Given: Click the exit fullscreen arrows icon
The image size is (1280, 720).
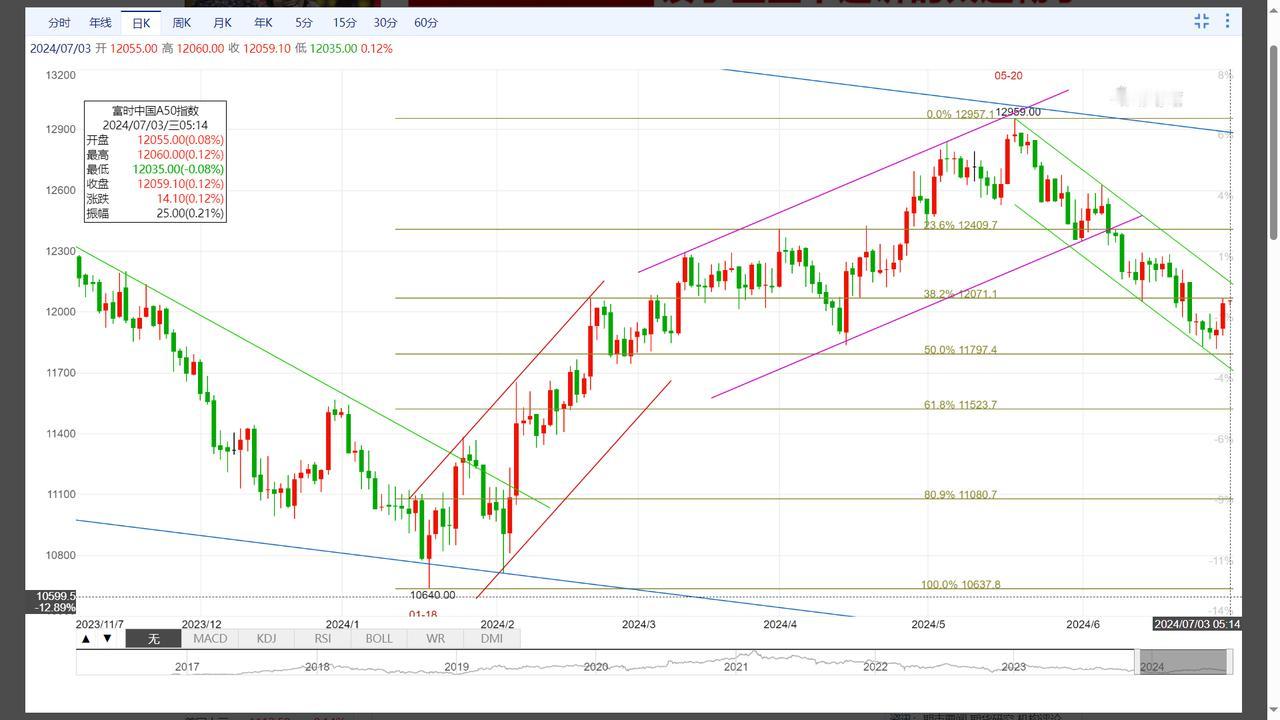Looking at the screenshot, I should pos(1202,21).
